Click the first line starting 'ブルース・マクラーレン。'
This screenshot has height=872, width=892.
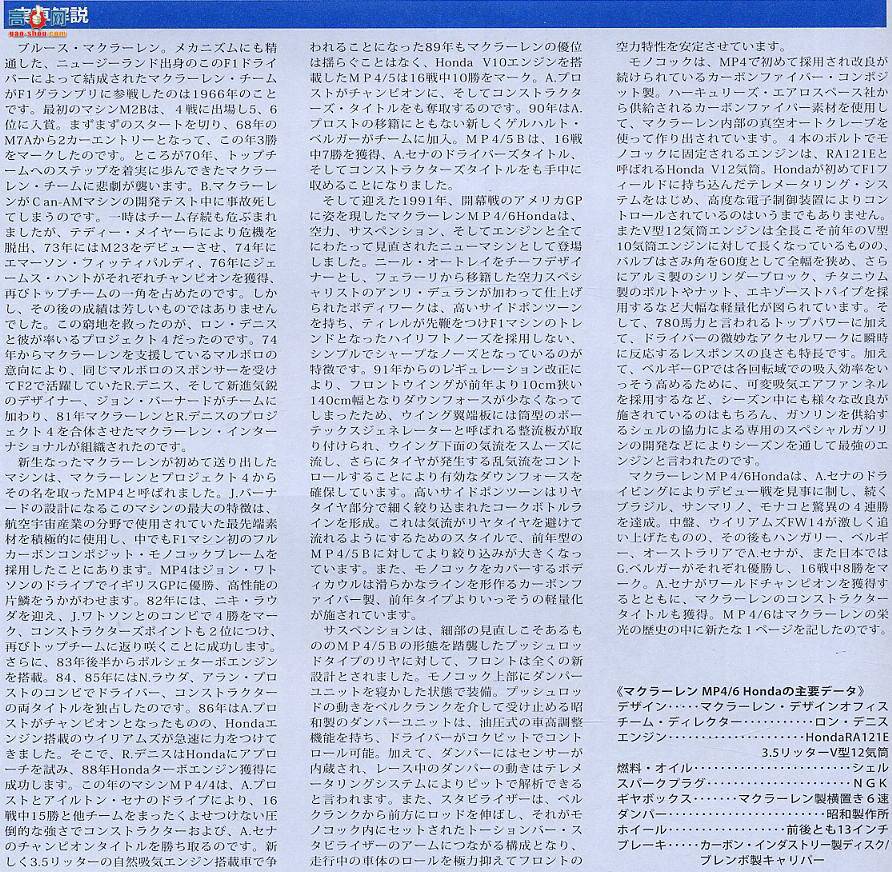(148, 48)
